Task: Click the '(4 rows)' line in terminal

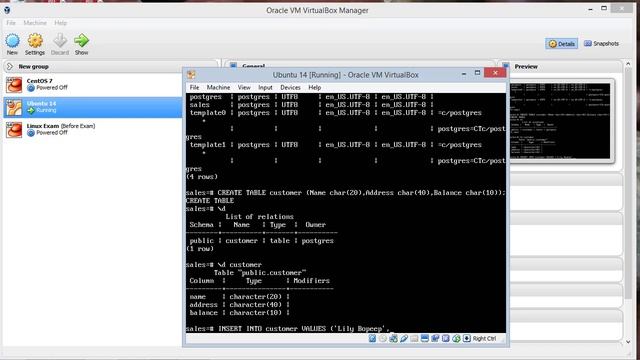Action: point(202,177)
